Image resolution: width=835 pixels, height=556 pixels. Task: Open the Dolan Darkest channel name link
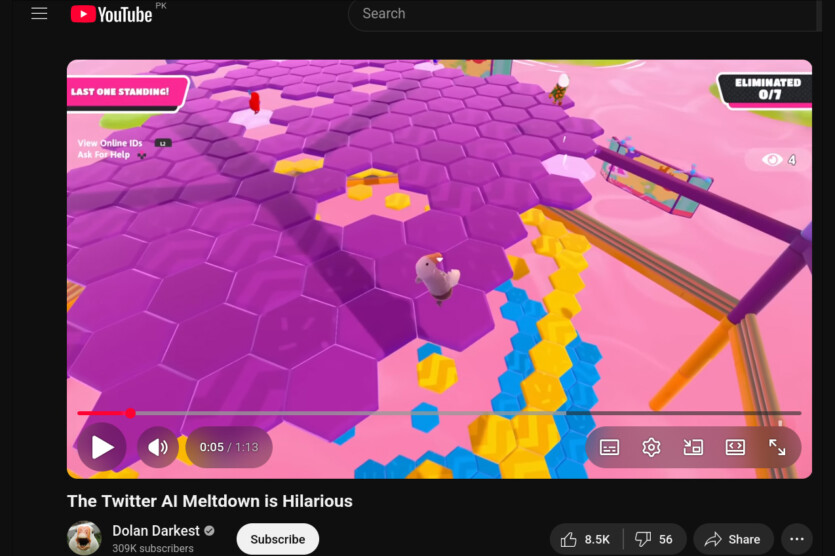coord(155,531)
